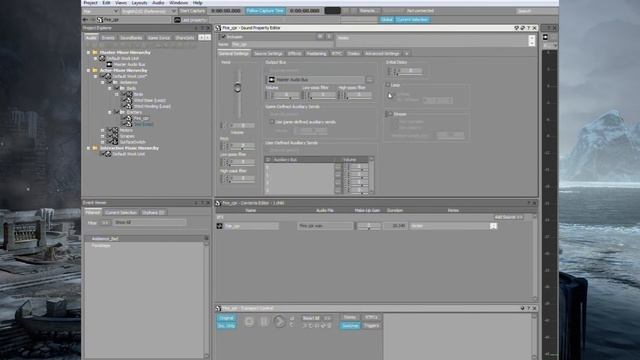
Task: Open the Views menu
Action: click(x=121, y=2)
